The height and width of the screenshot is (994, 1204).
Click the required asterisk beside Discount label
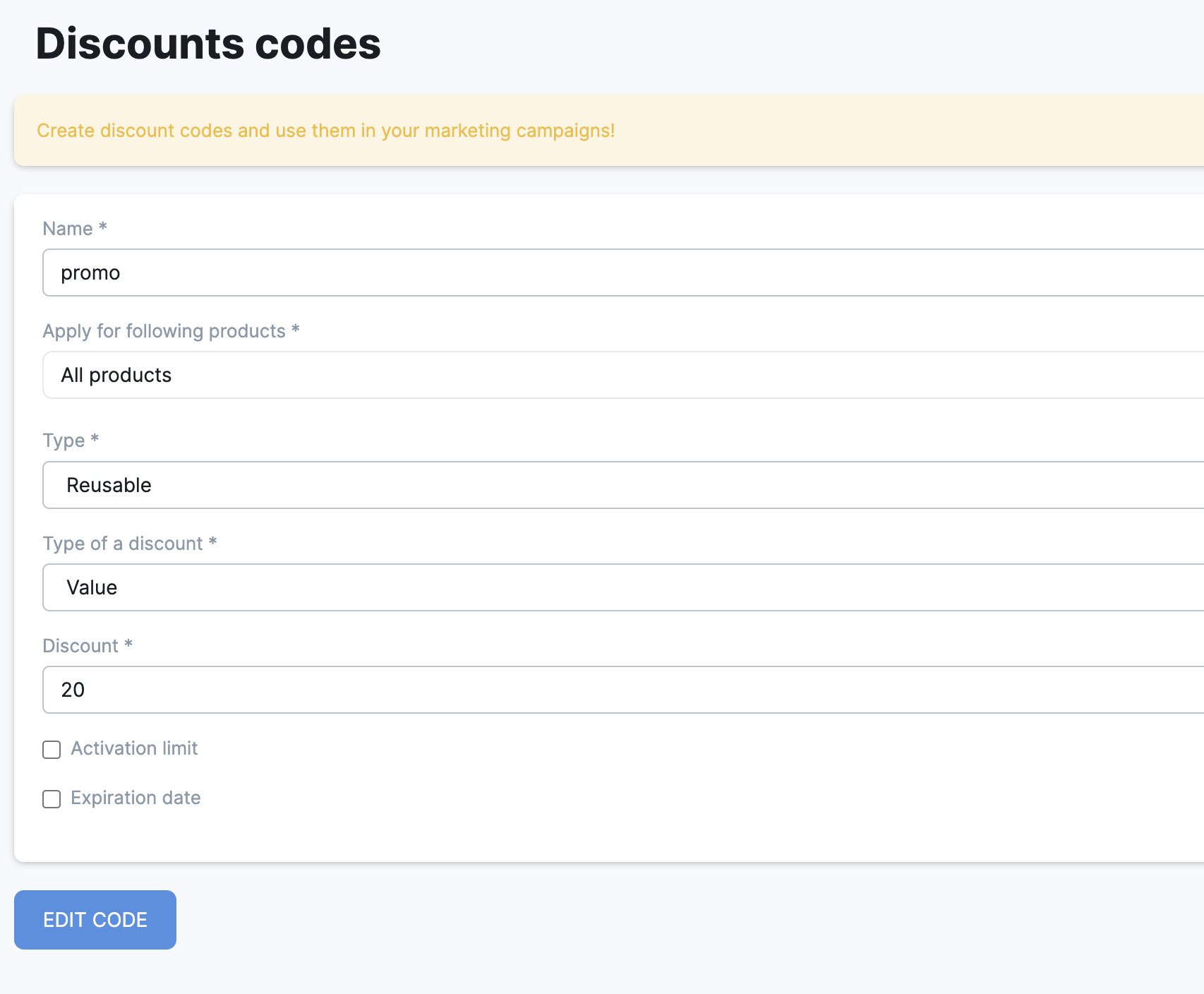[128, 645]
